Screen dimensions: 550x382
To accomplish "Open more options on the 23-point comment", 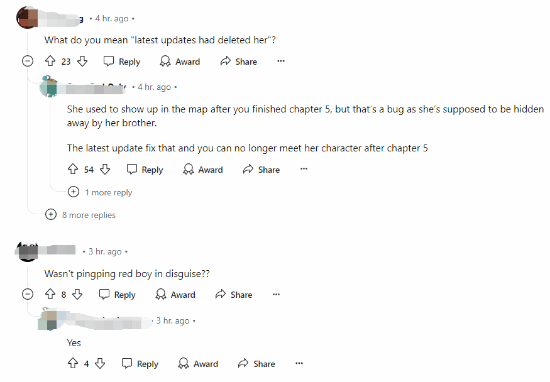I will pyautogui.click(x=281, y=61).
